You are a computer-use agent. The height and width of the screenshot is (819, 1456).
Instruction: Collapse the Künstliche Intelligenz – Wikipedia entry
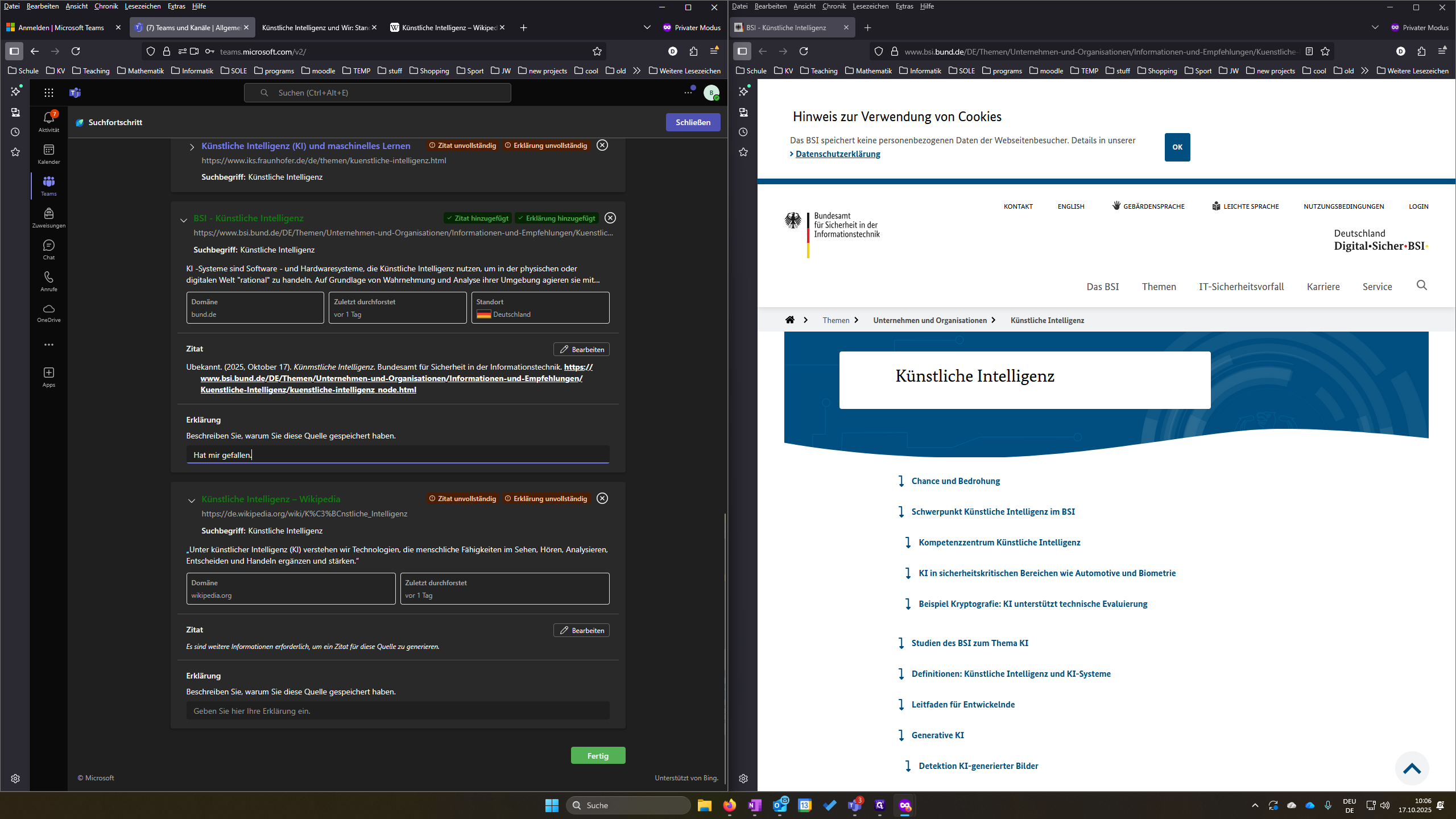[x=192, y=500]
